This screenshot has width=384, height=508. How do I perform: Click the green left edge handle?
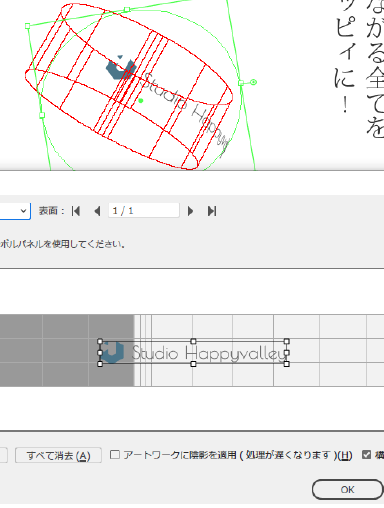pyautogui.click(x=42, y=115)
